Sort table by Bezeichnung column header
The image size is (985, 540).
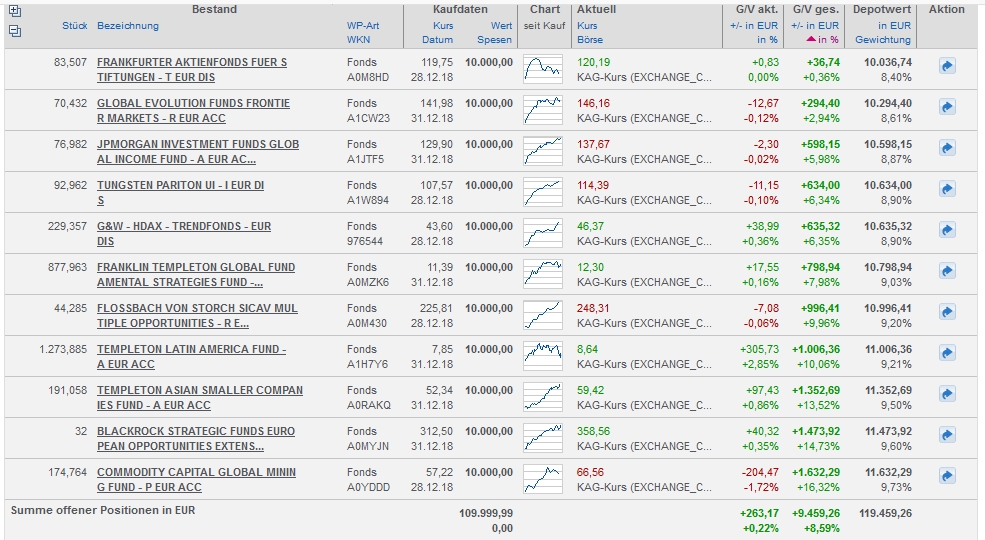point(128,25)
